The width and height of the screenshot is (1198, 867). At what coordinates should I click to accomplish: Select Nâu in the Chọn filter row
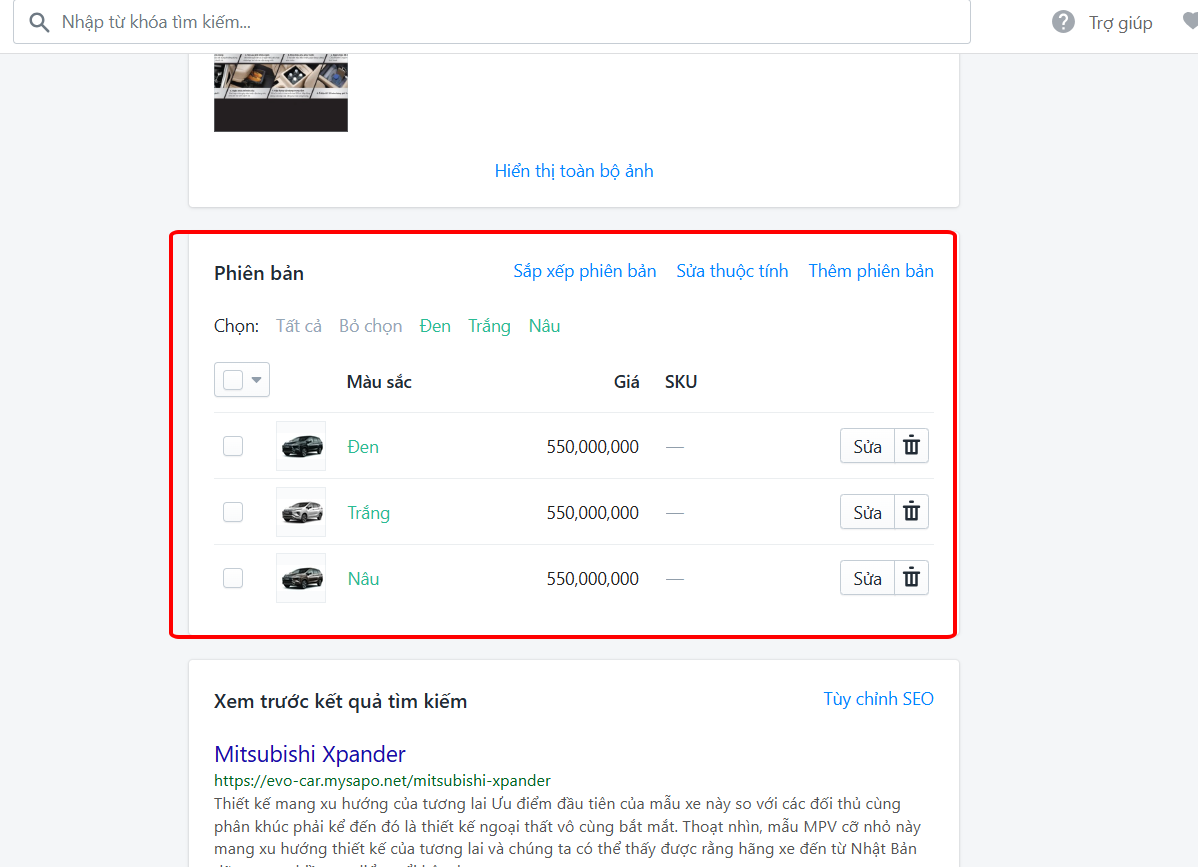(x=544, y=326)
